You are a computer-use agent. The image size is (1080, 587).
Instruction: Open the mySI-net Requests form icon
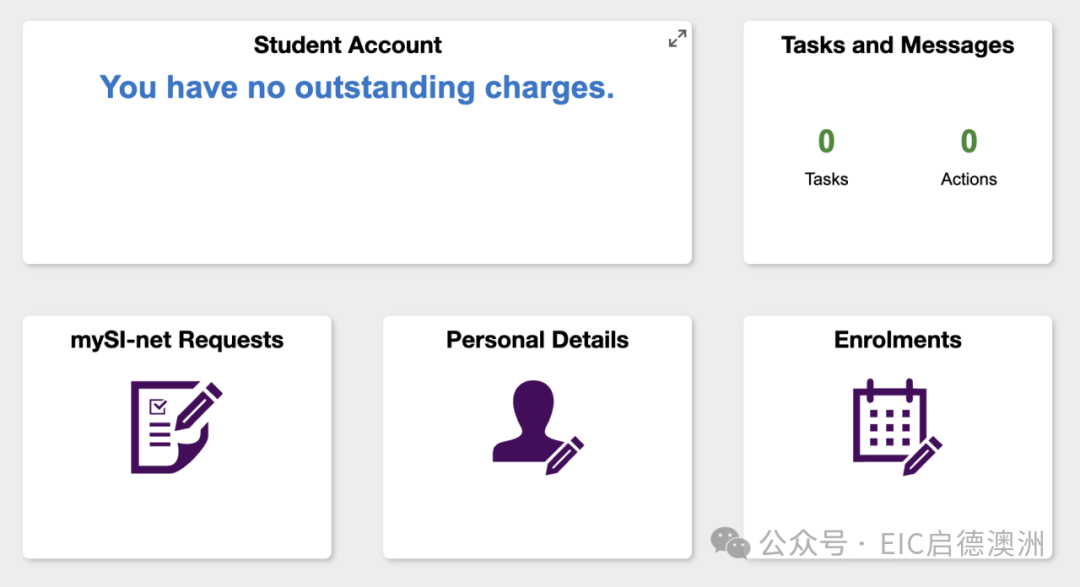click(176, 426)
